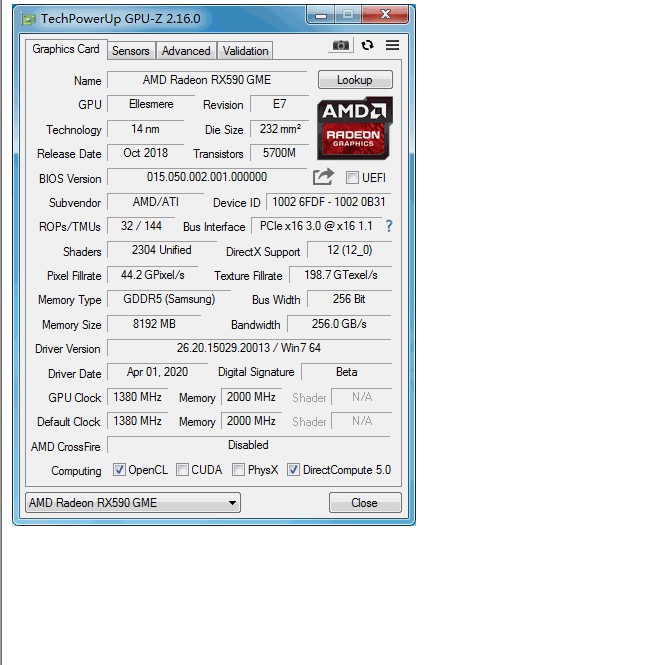
Task: Click Memory 2000 MHz in Default Clock row
Action: (251, 421)
